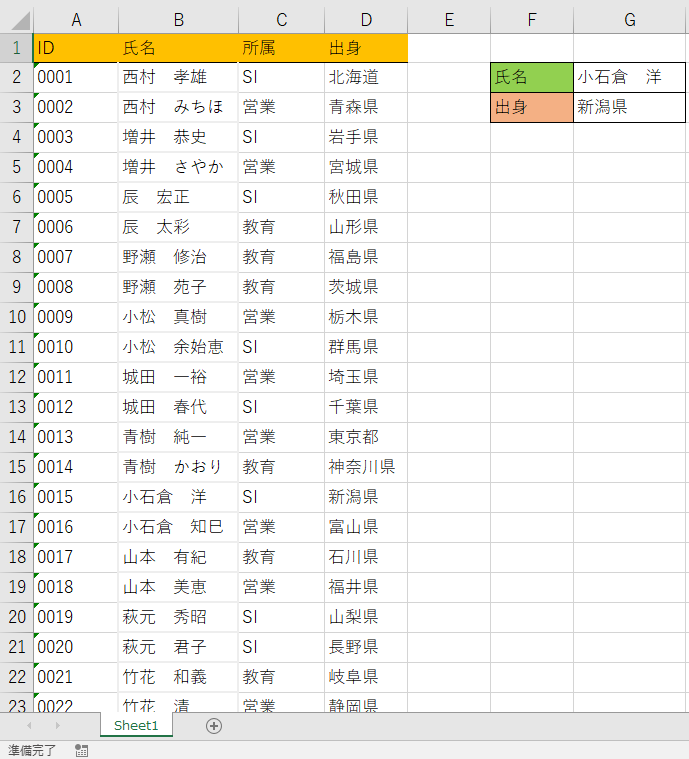Click the name 西村 孝雄
689x759 pixels.
tap(165, 77)
